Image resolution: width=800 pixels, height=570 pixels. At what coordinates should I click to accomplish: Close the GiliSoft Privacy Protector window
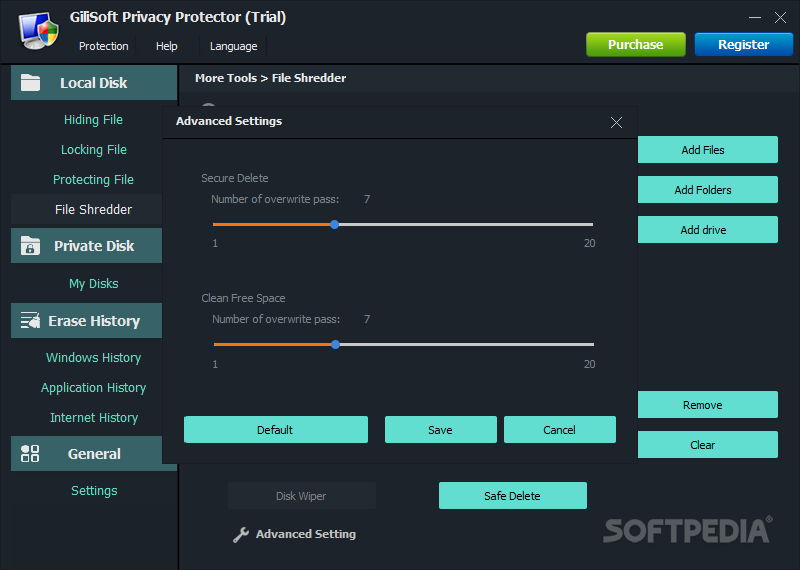[x=780, y=17]
